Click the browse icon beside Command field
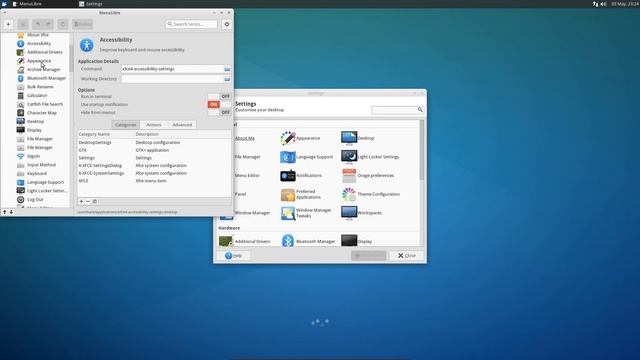The image size is (640, 360). tap(227, 69)
